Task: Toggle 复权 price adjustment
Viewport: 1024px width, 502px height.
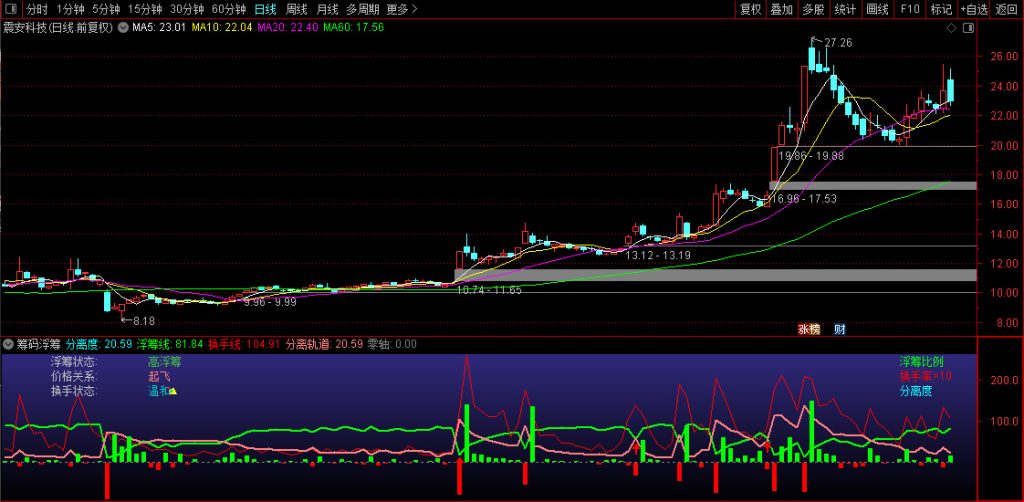Action: (x=750, y=9)
